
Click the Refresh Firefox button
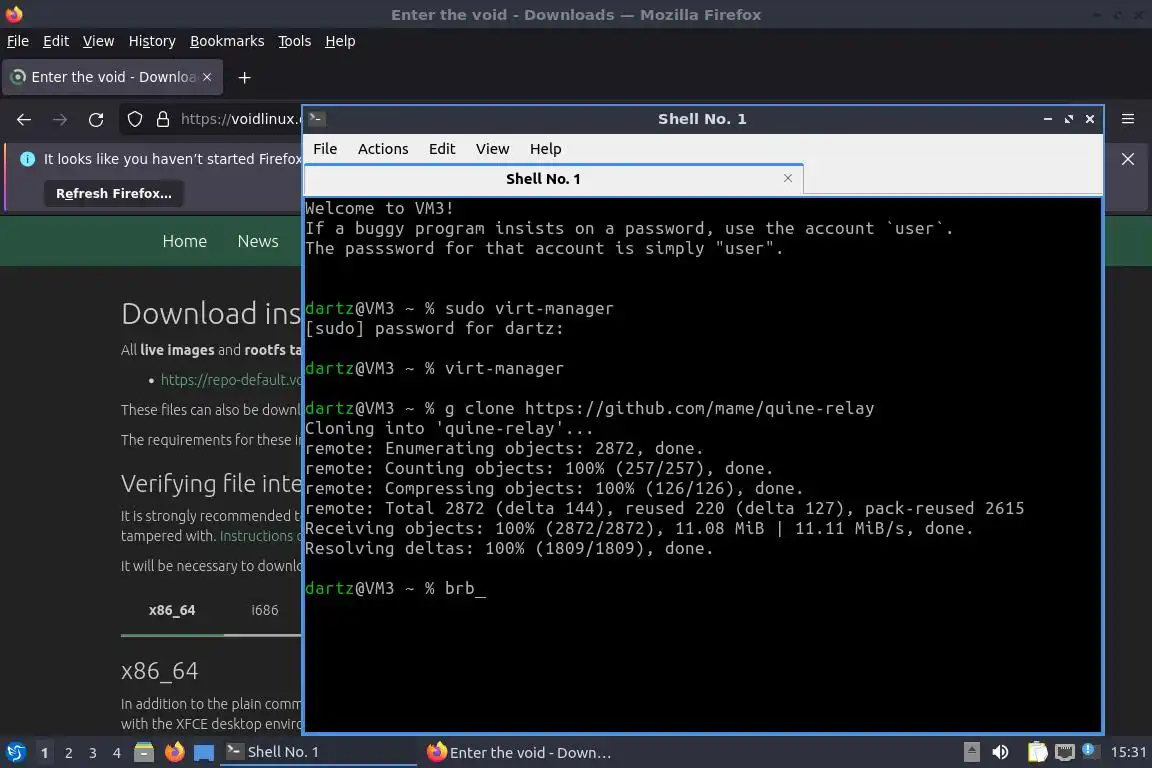pos(114,193)
